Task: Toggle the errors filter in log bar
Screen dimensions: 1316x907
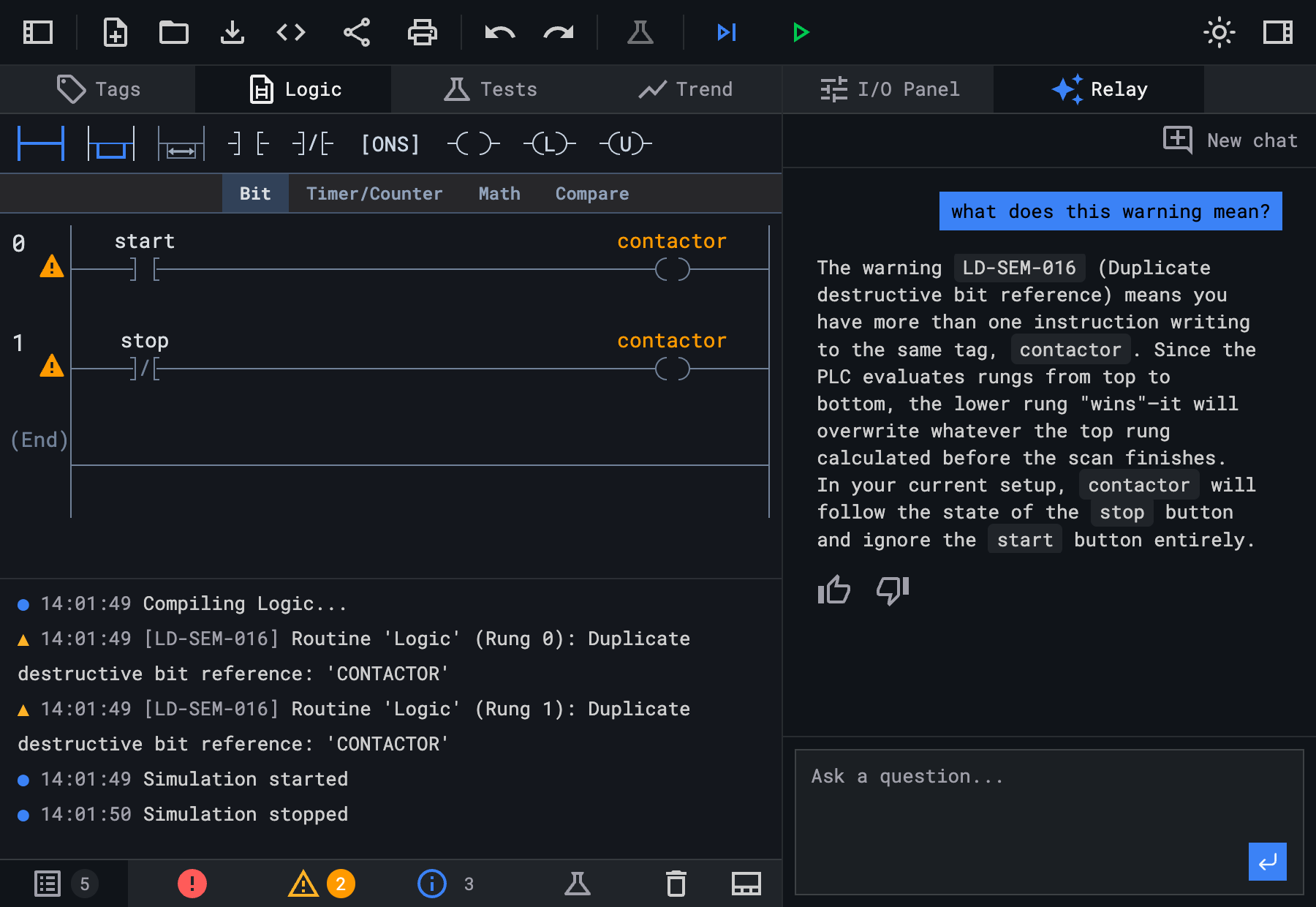Action: [x=192, y=884]
